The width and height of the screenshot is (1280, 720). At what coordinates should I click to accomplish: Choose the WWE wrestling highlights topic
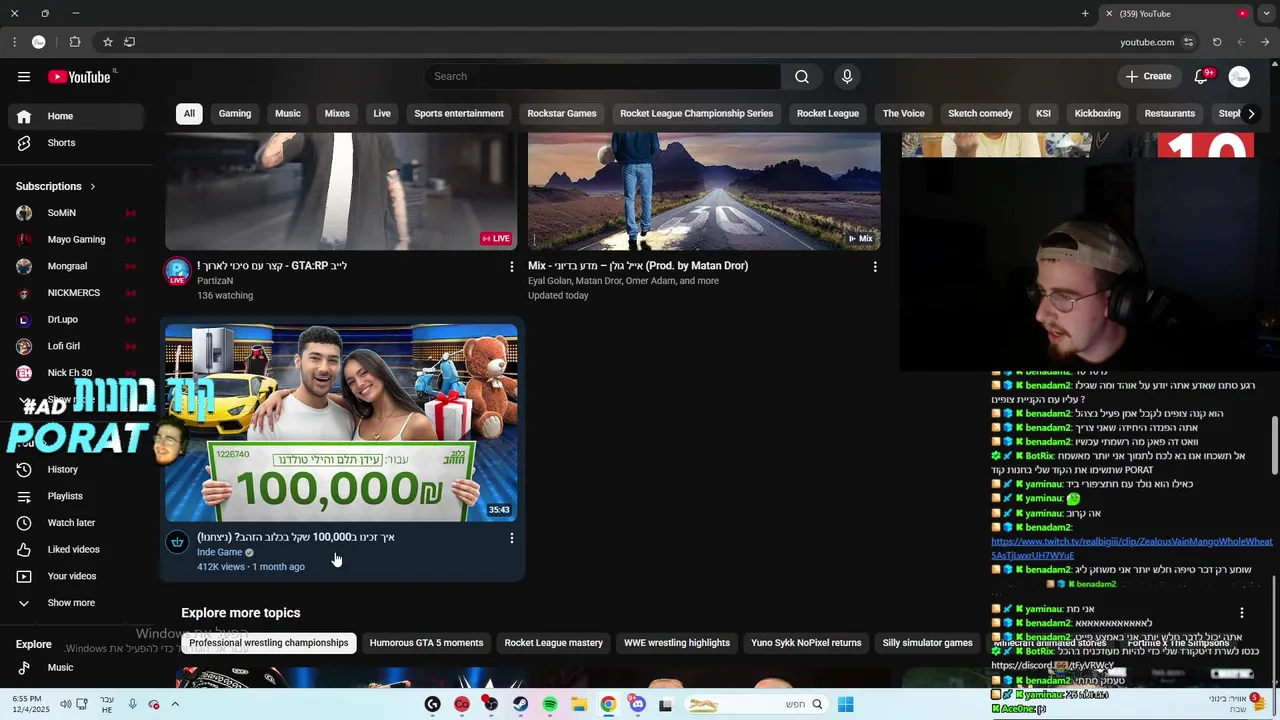coord(677,643)
